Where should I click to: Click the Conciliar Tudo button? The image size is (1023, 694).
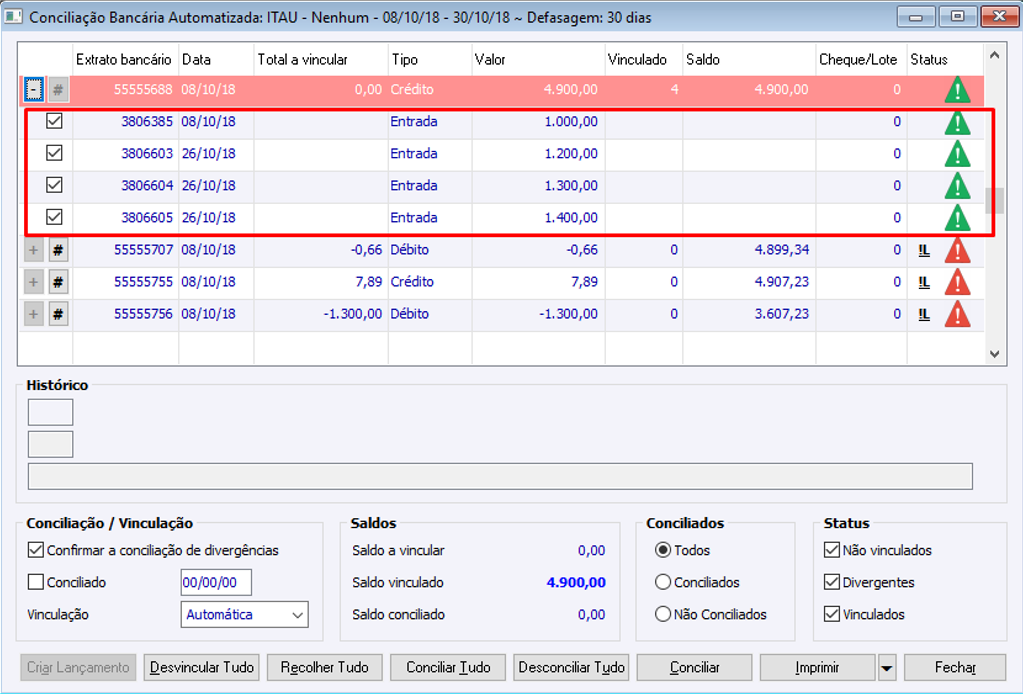click(x=448, y=668)
